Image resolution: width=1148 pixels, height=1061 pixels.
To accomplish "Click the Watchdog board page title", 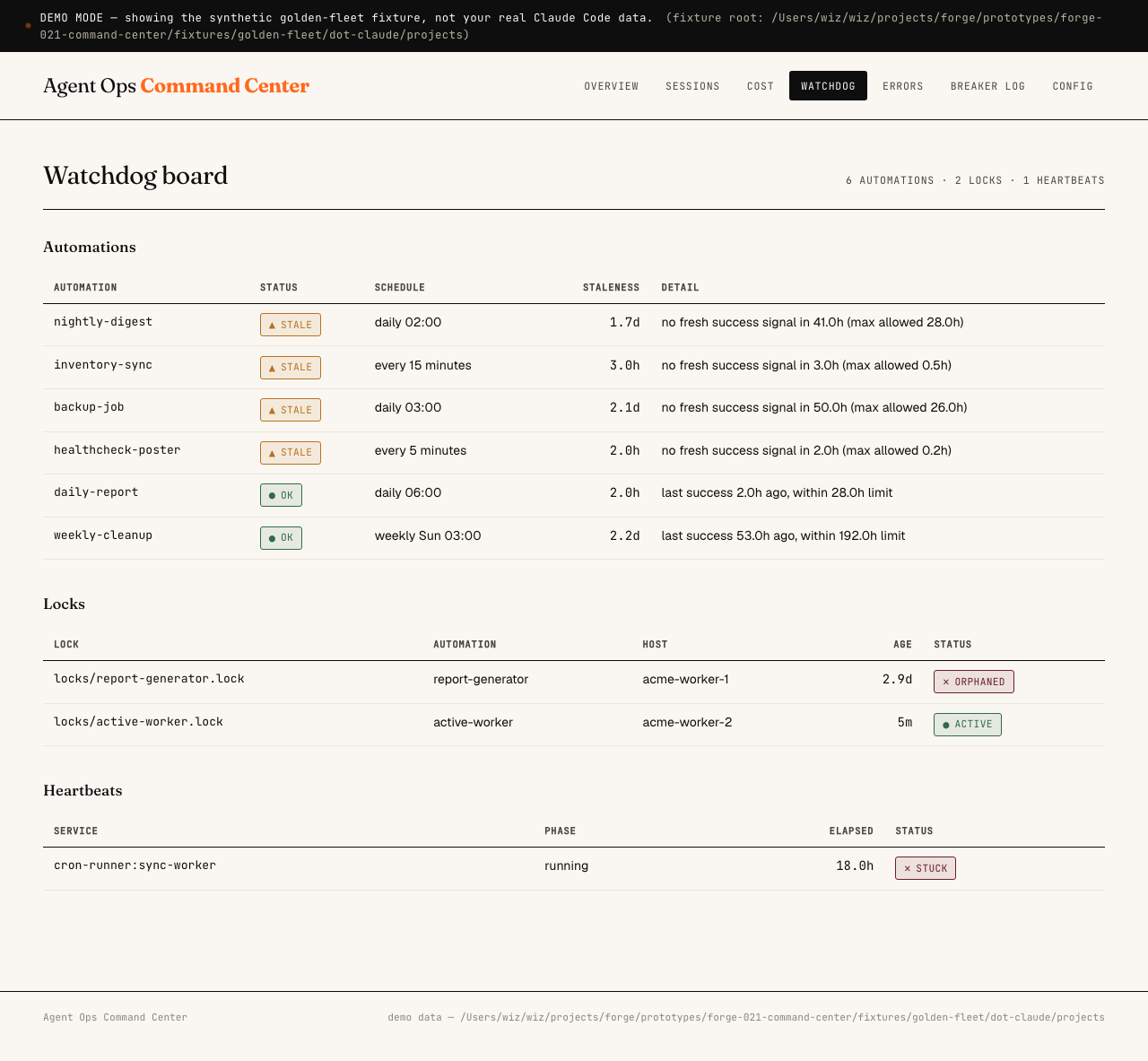I will click(135, 175).
